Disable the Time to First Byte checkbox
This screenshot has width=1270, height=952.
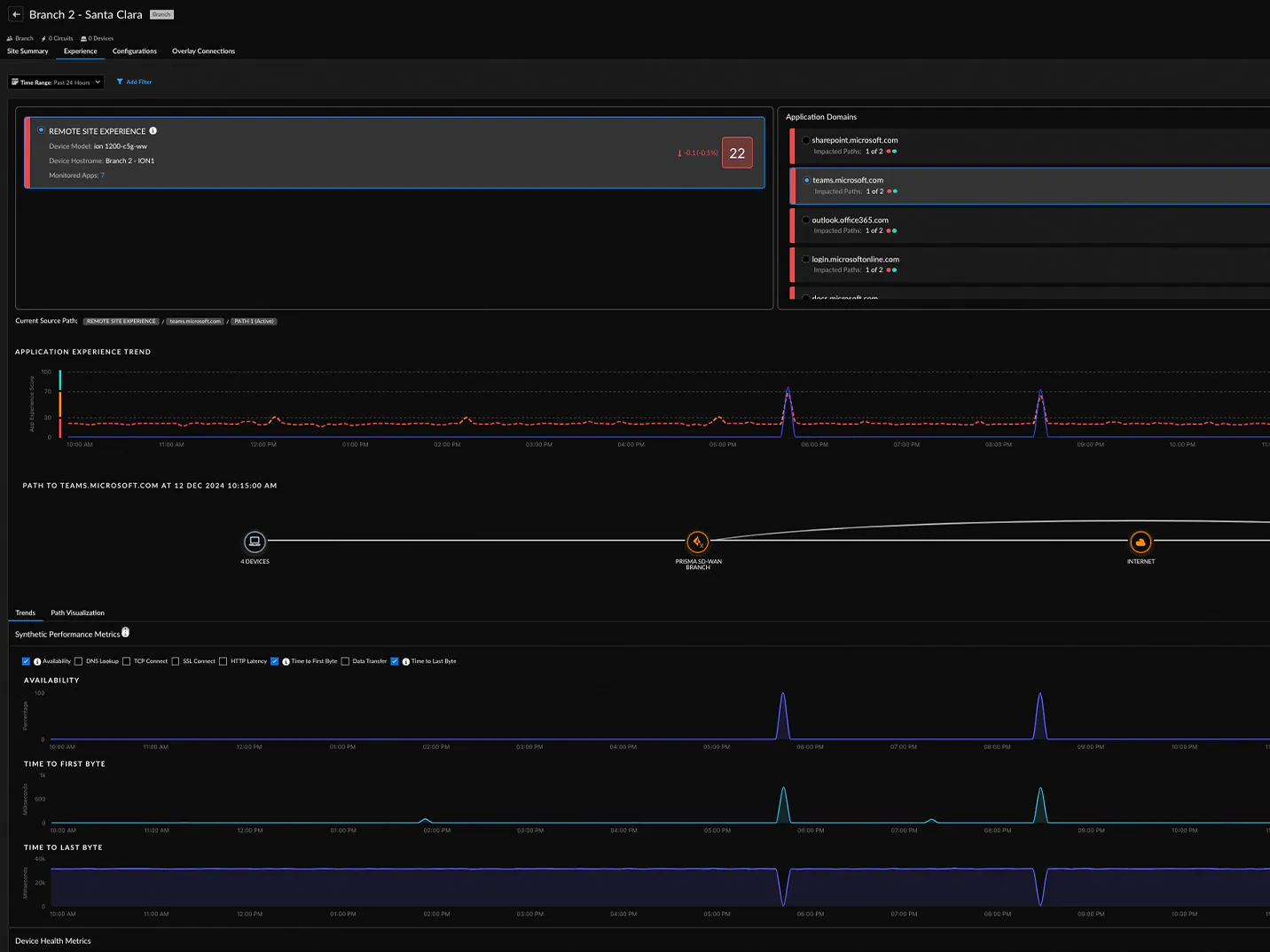(275, 660)
